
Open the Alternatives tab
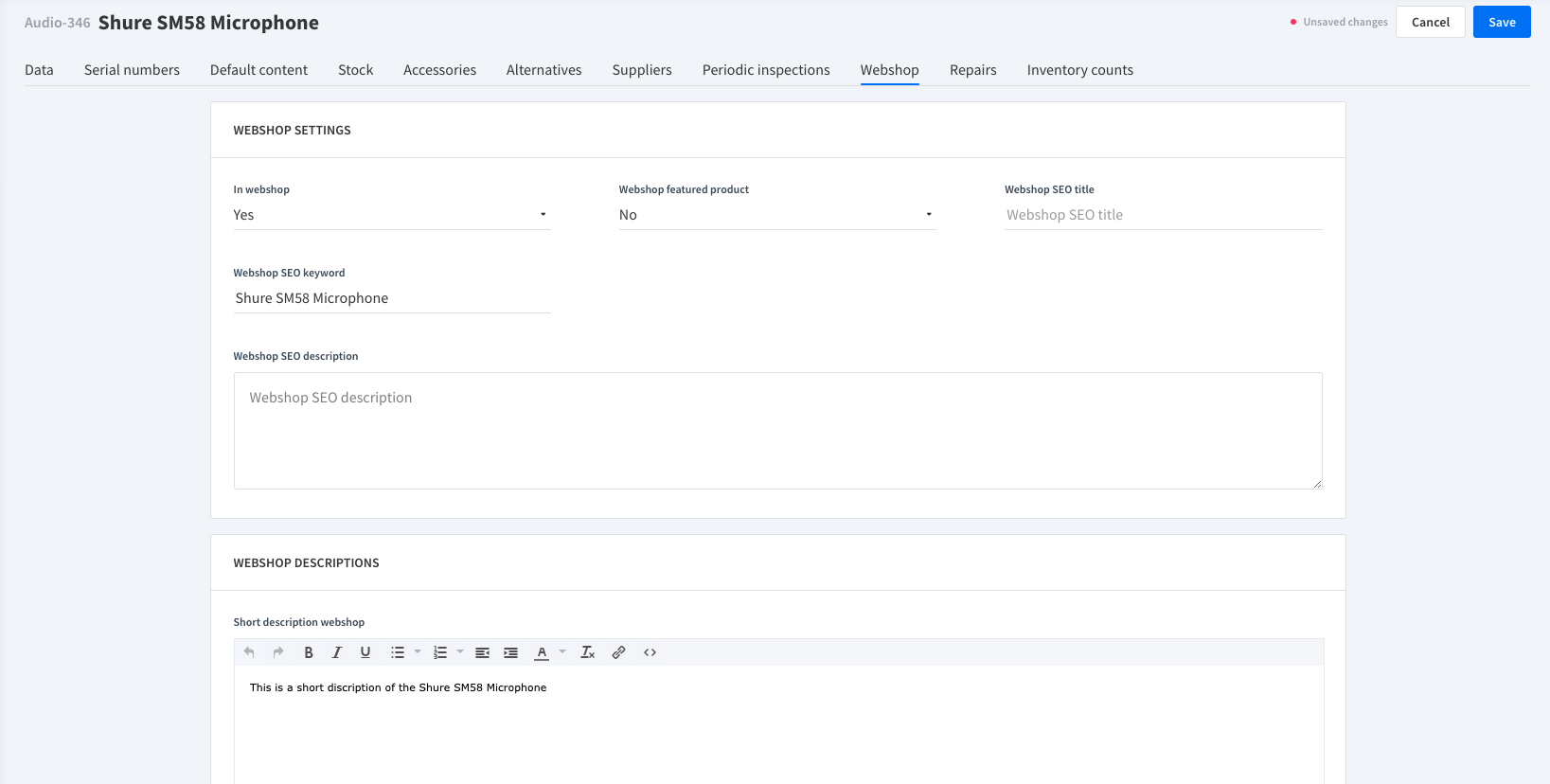click(543, 70)
